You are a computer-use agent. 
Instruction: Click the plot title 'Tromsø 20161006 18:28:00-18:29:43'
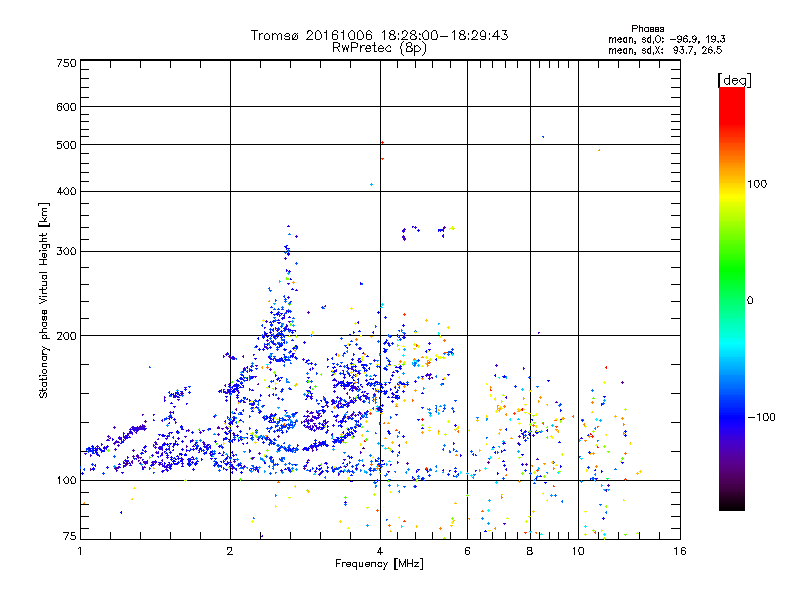coord(379,35)
